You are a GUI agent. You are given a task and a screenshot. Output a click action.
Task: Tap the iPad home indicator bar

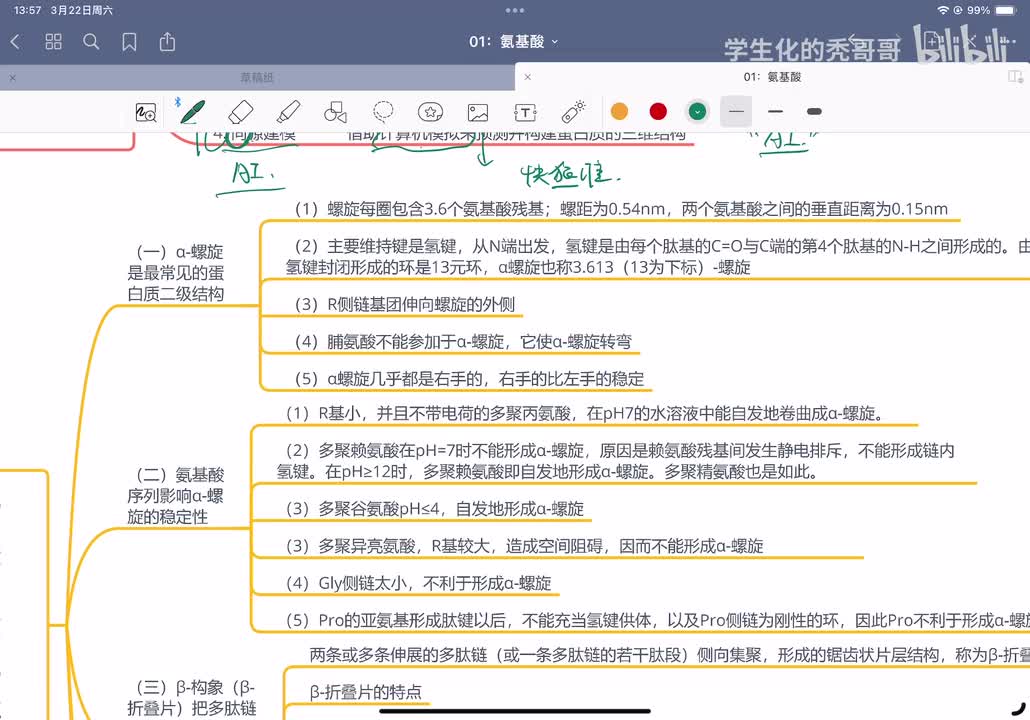(515, 711)
